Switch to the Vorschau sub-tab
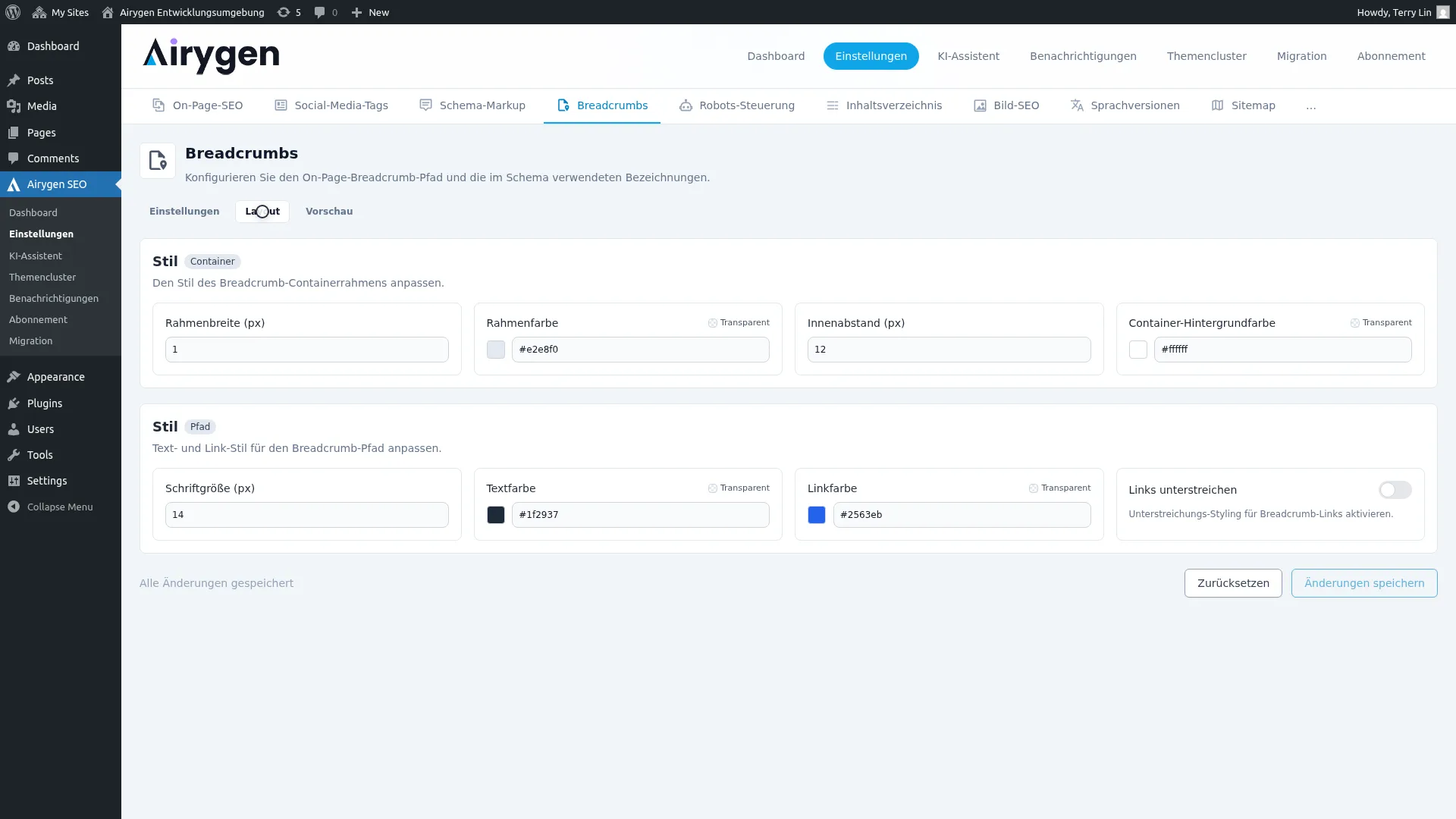 pos(329,212)
